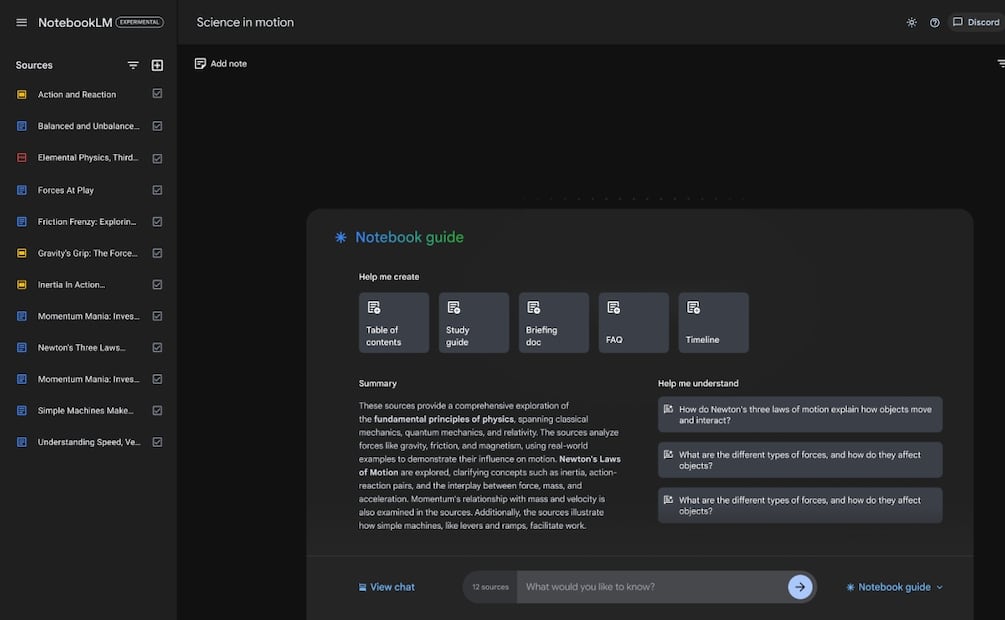
Task: Click the filter sources icon
Action: (x=133, y=65)
